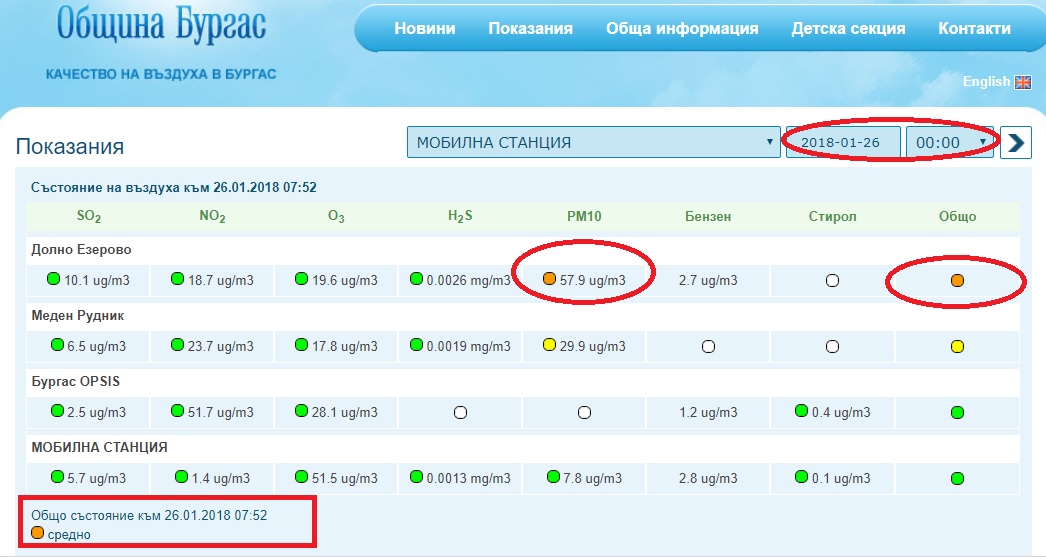Click empty PM10 circle in Бургас OPSIS row
The image size is (1046, 557).
pyautogui.click(x=584, y=413)
